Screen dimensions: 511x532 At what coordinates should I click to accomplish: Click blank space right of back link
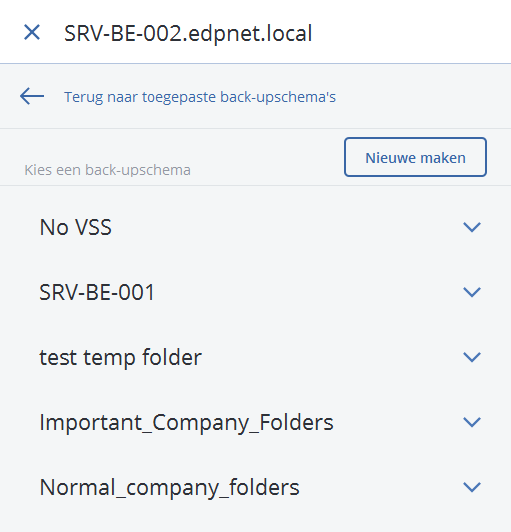pyautogui.click(x=421, y=97)
